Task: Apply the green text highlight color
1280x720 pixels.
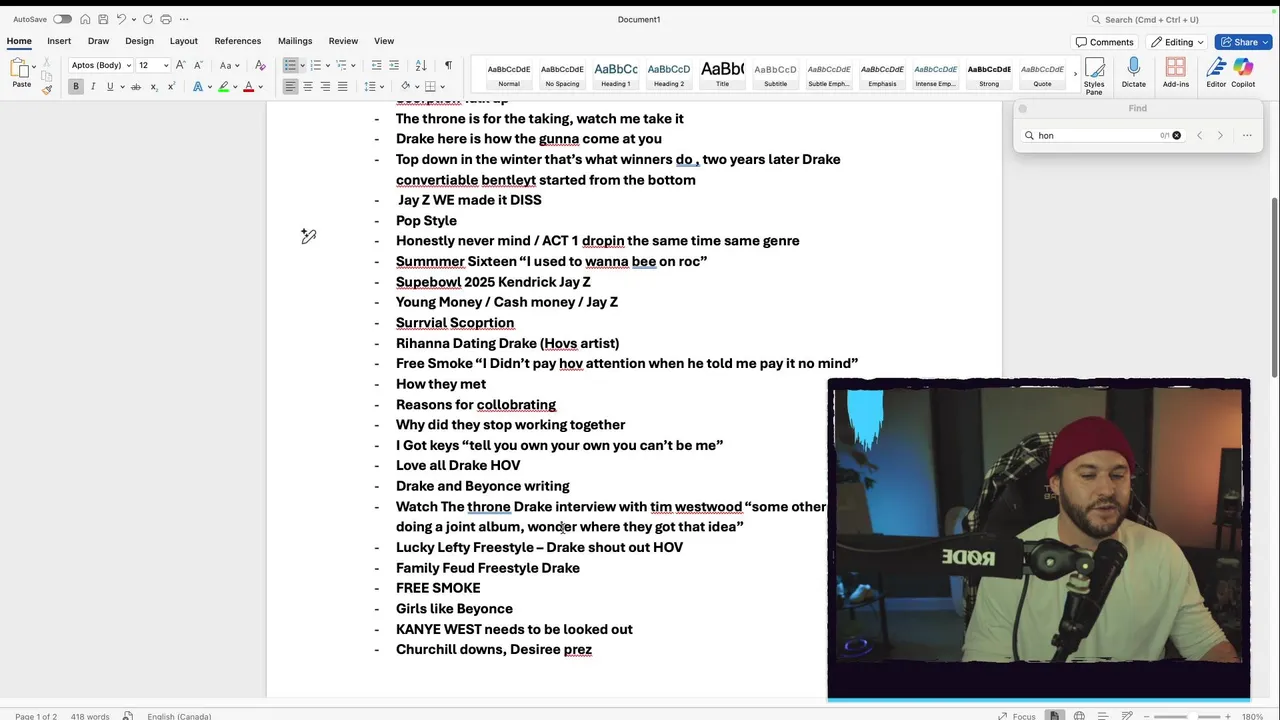Action: (223, 87)
